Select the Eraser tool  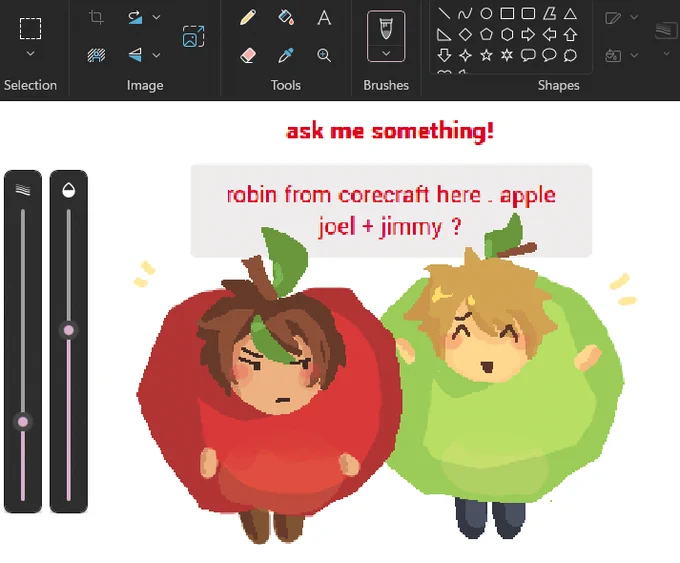[248, 55]
